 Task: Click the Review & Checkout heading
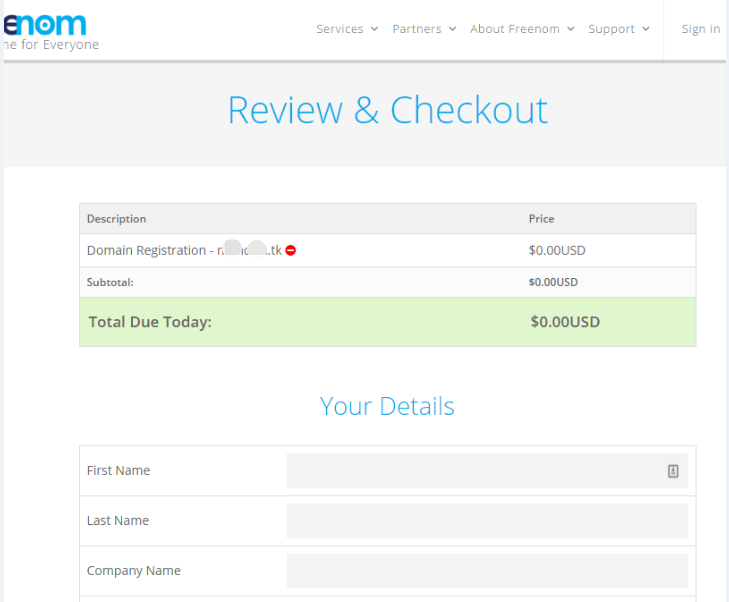387,110
